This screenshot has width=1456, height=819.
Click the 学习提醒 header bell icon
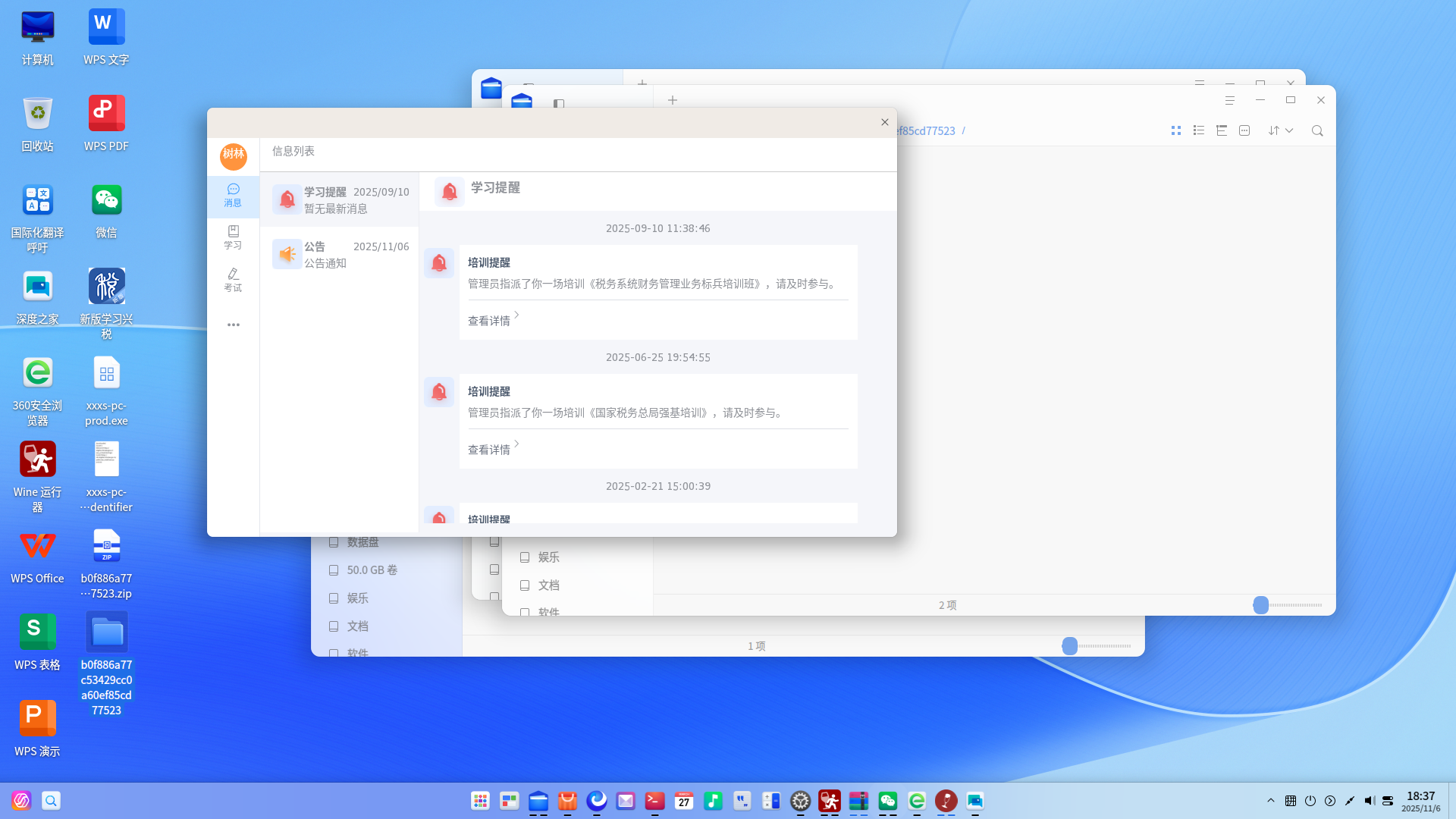pos(450,192)
